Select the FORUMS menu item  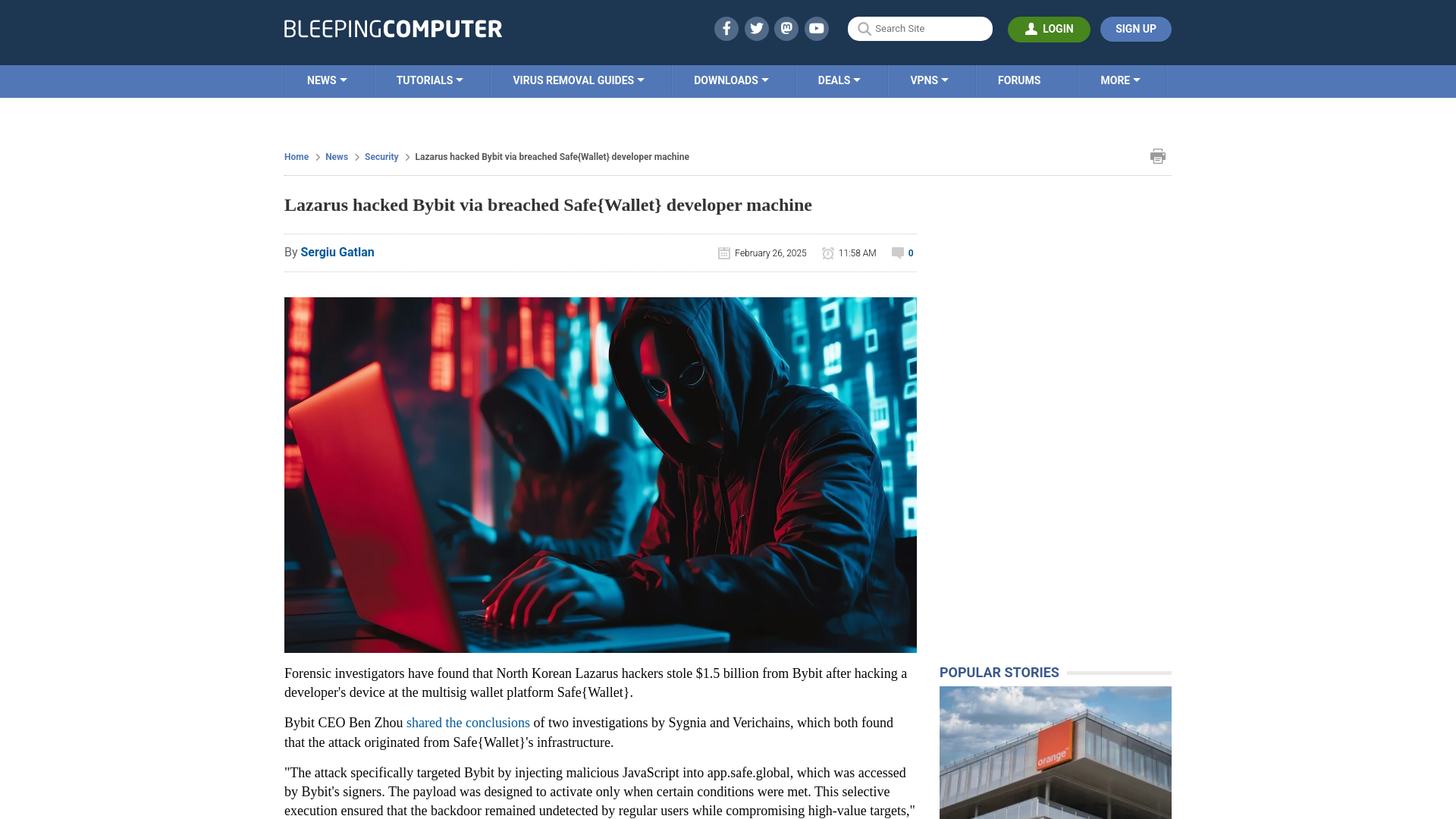1019,80
